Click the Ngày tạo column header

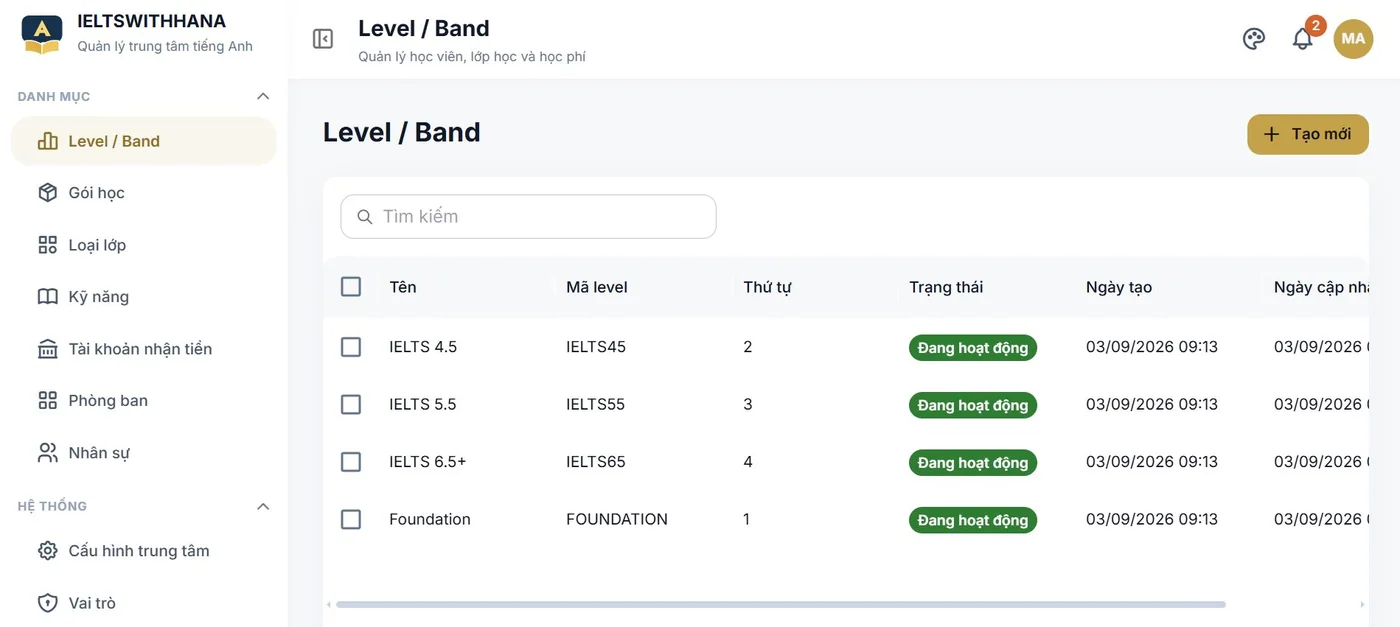1119,287
